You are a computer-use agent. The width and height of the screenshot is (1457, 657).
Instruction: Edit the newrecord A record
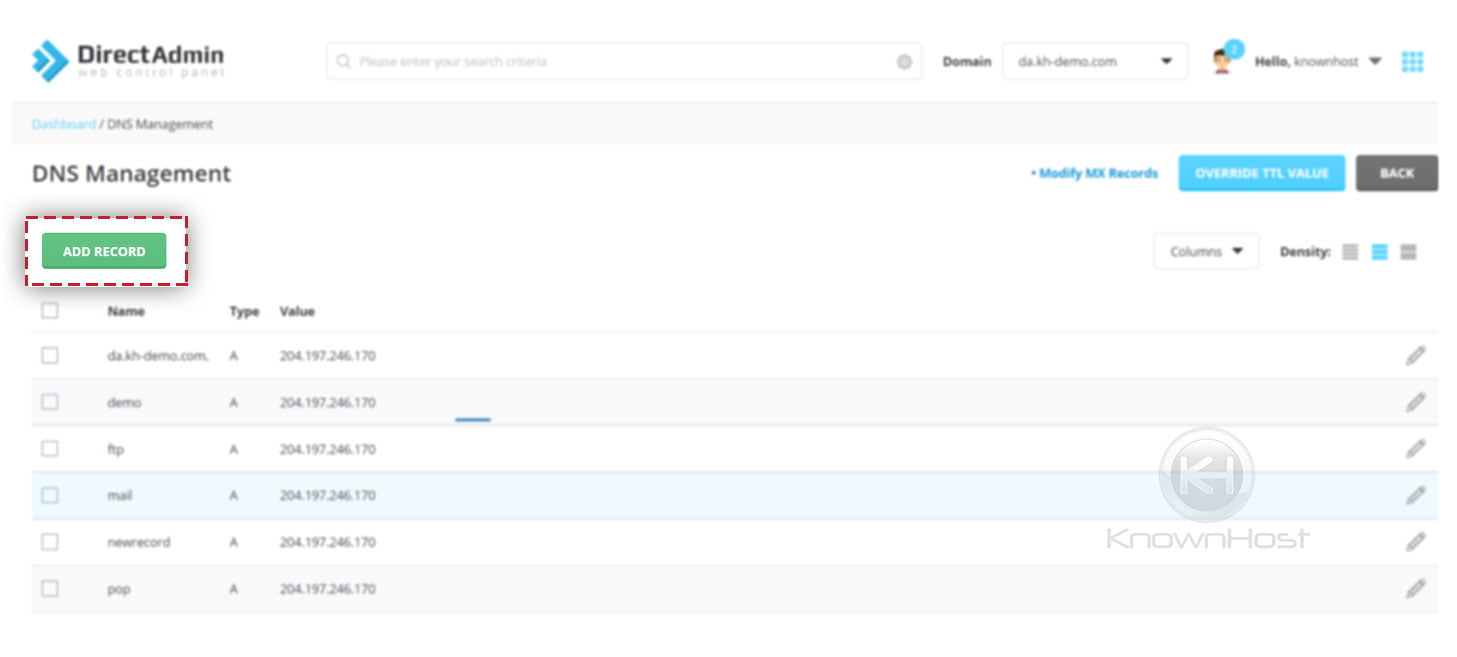1416,541
